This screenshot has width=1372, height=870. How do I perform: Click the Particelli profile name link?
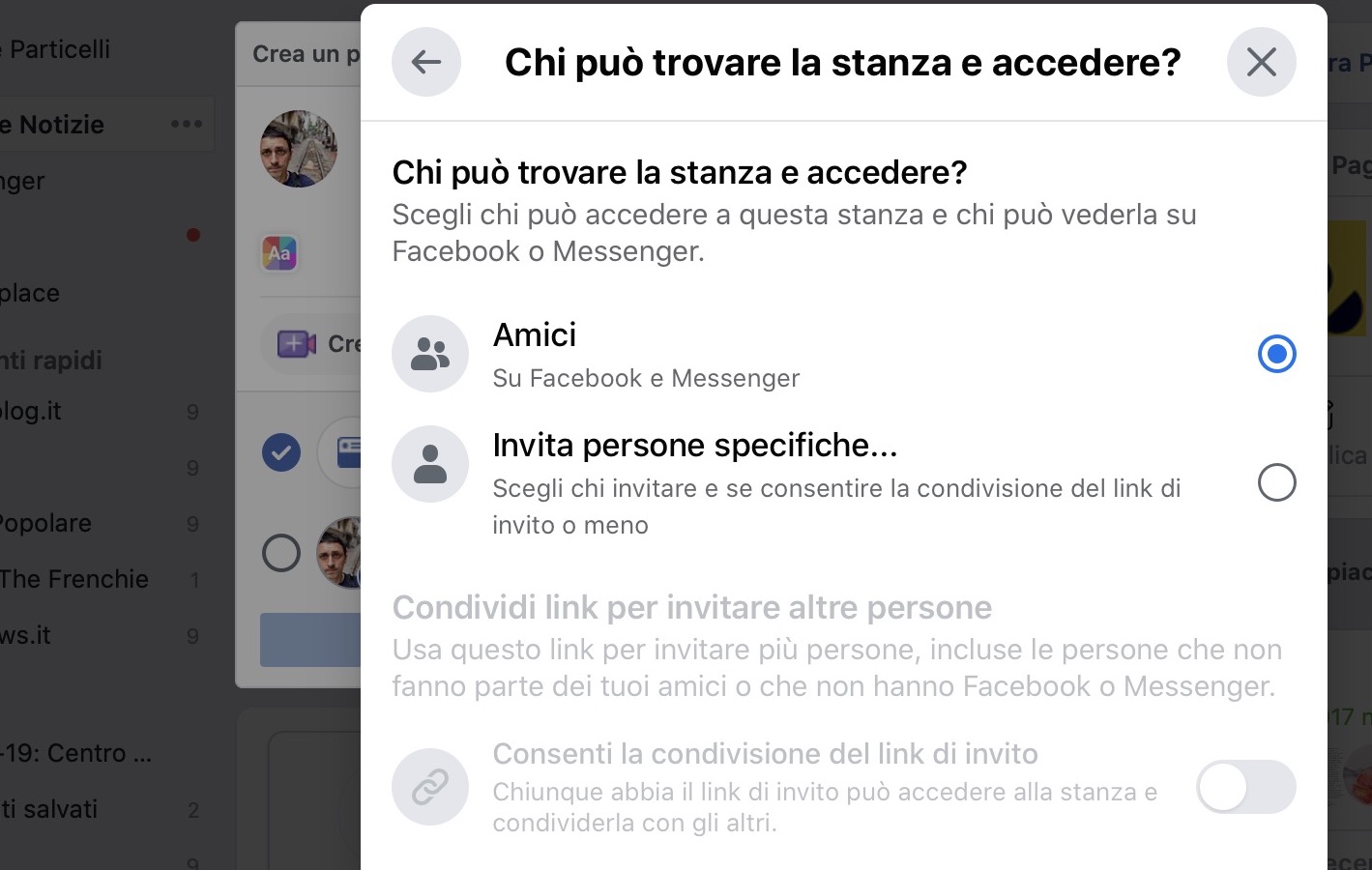tap(55, 49)
